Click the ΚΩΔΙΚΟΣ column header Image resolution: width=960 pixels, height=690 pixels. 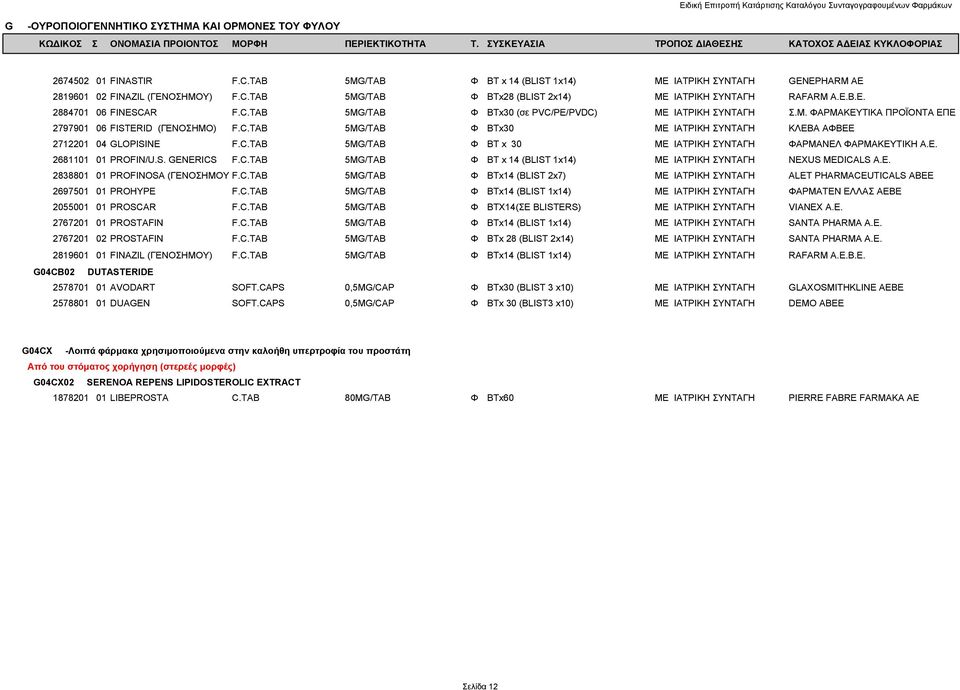pos(60,44)
